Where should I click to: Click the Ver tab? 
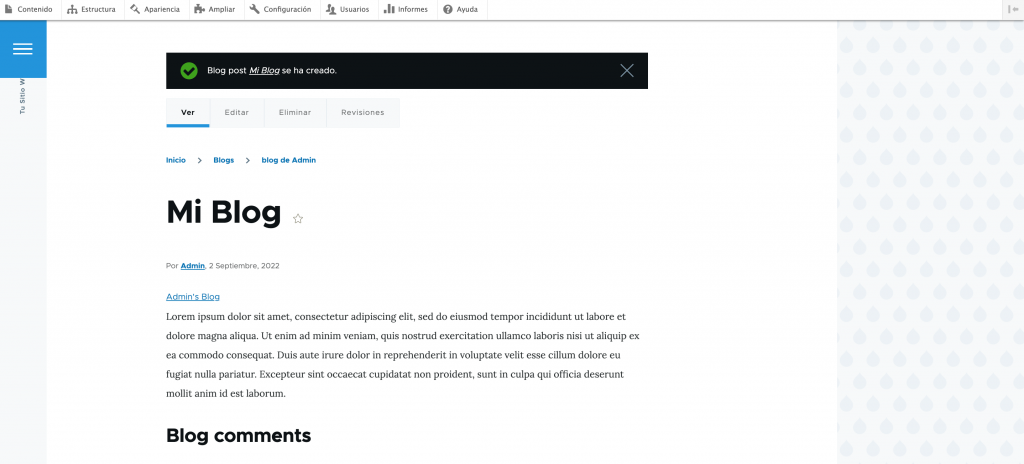click(x=188, y=112)
